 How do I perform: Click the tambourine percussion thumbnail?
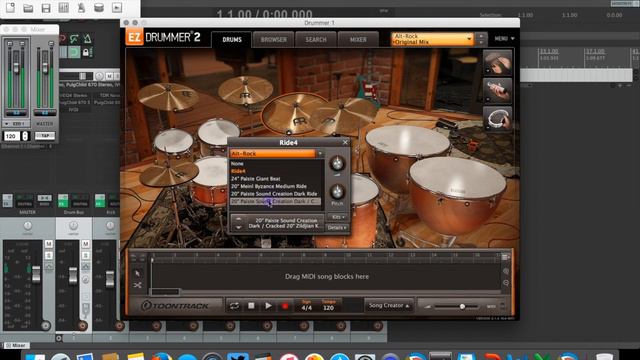click(497, 118)
